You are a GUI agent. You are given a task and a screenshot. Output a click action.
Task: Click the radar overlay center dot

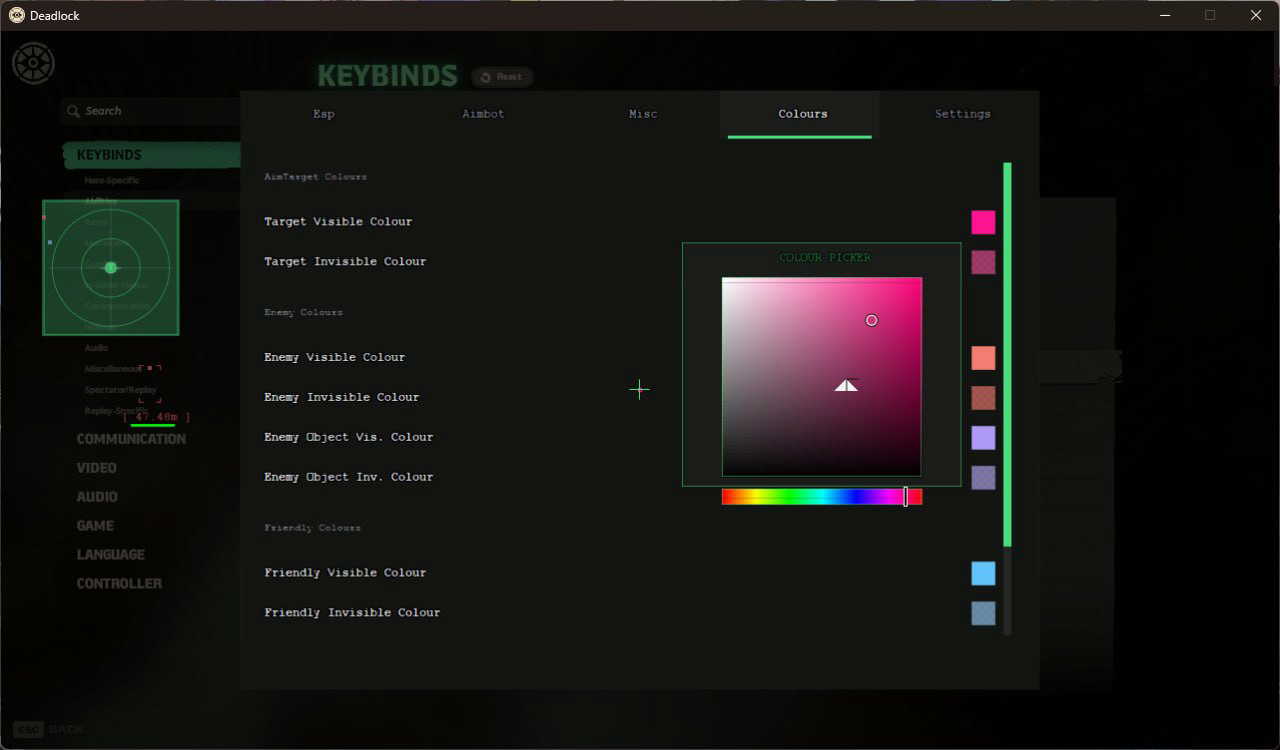tap(111, 268)
